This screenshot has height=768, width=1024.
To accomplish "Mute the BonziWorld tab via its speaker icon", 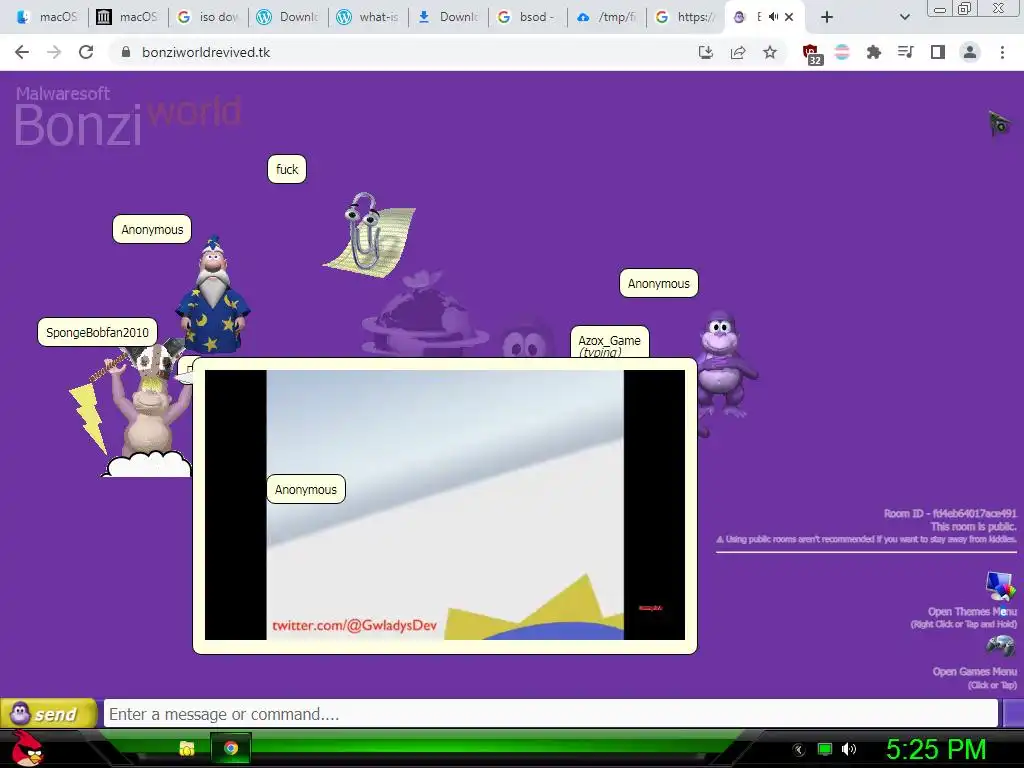I will tap(773, 17).
